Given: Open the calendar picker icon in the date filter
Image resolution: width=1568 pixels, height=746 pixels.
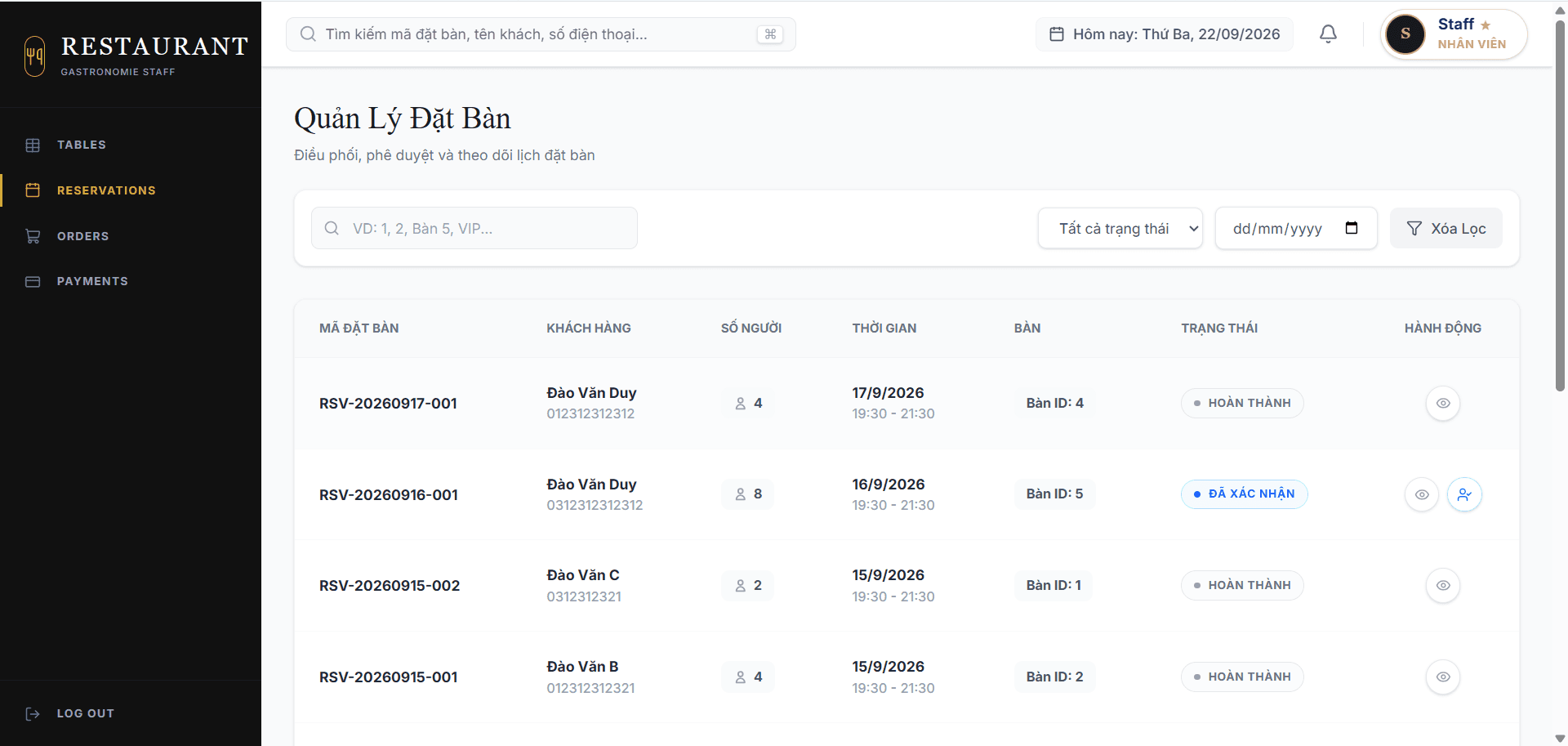Looking at the screenshot, I should click(x=1352, y=228).
